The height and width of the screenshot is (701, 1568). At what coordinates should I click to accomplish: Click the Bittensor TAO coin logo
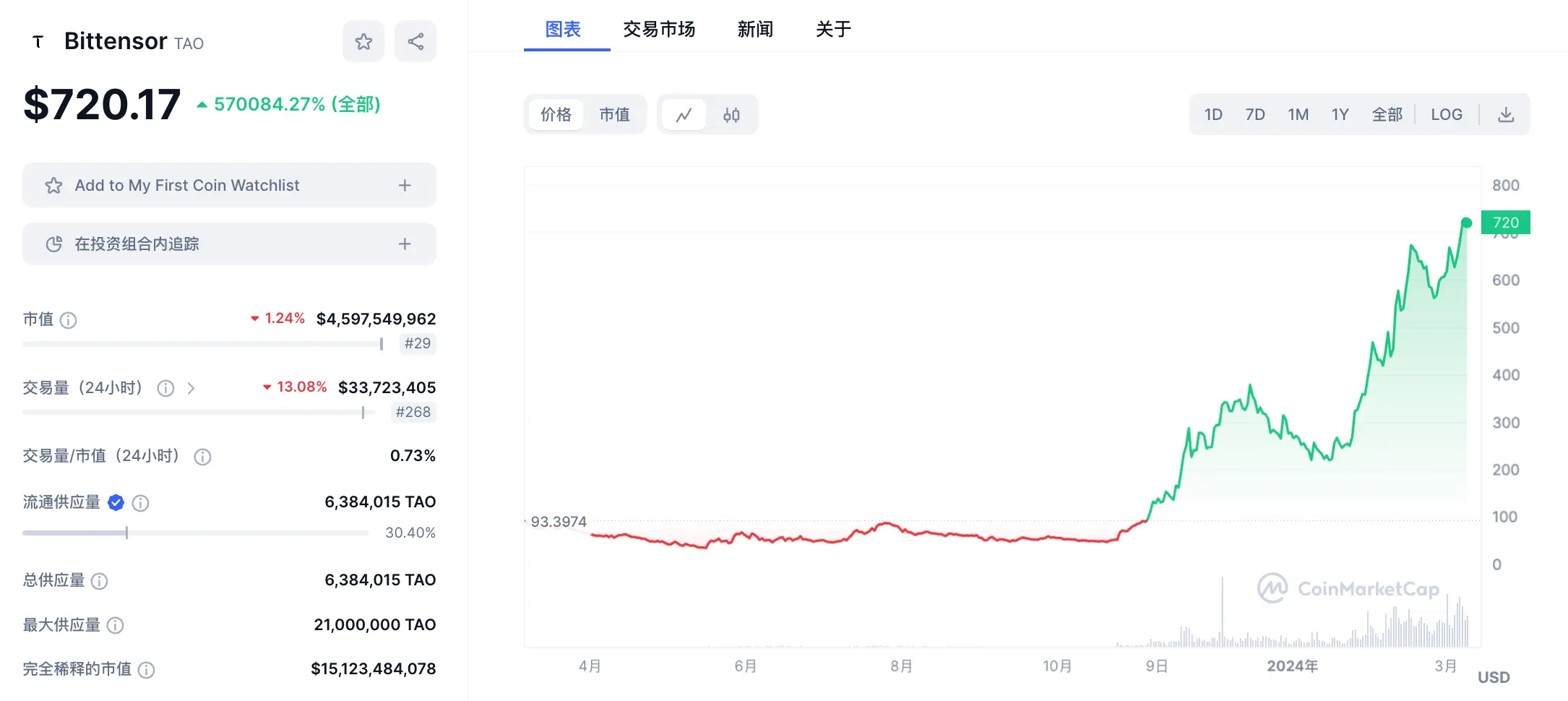37,41
